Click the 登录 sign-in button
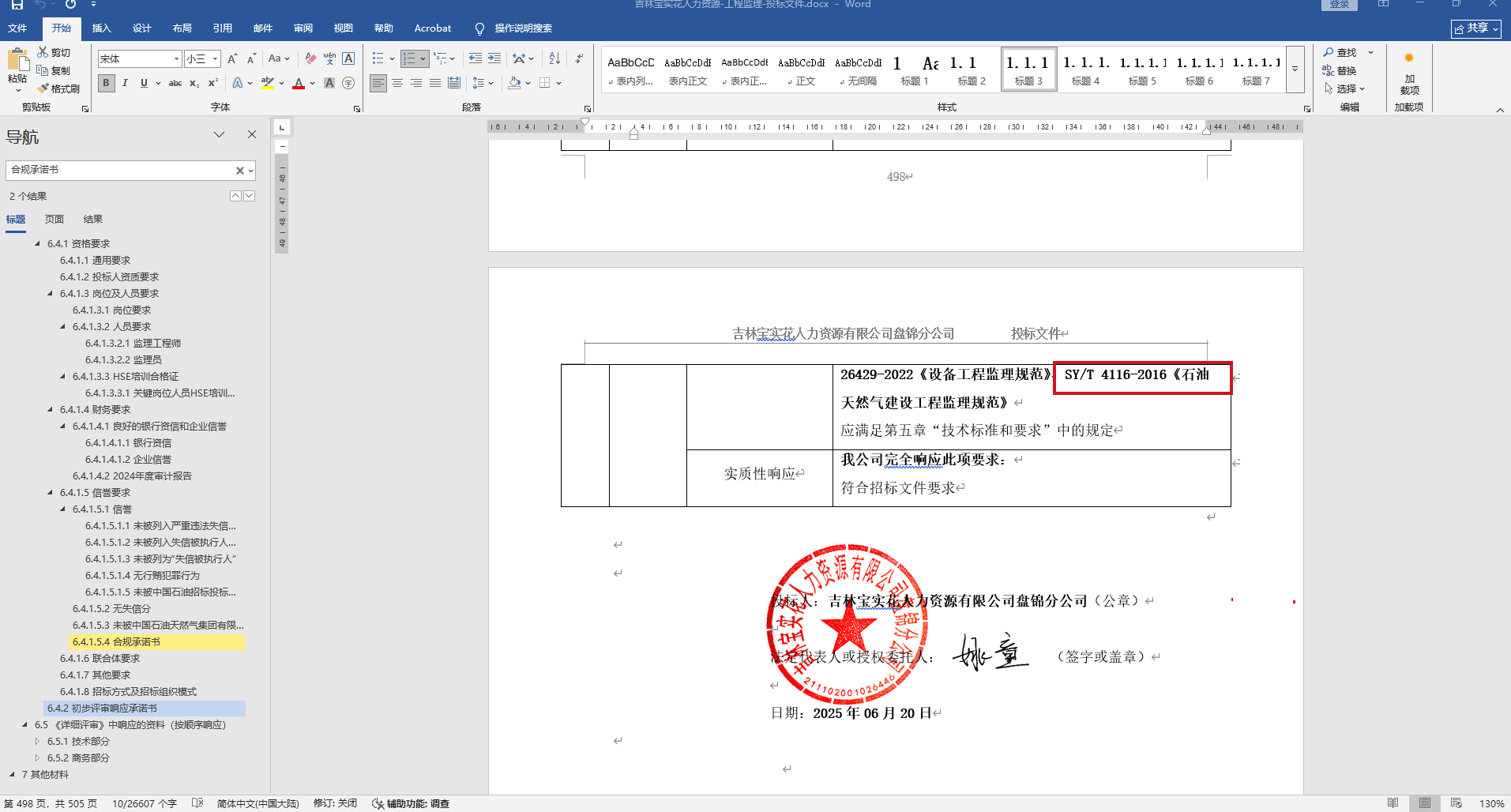1511x812 pixels. [1340, 5]
